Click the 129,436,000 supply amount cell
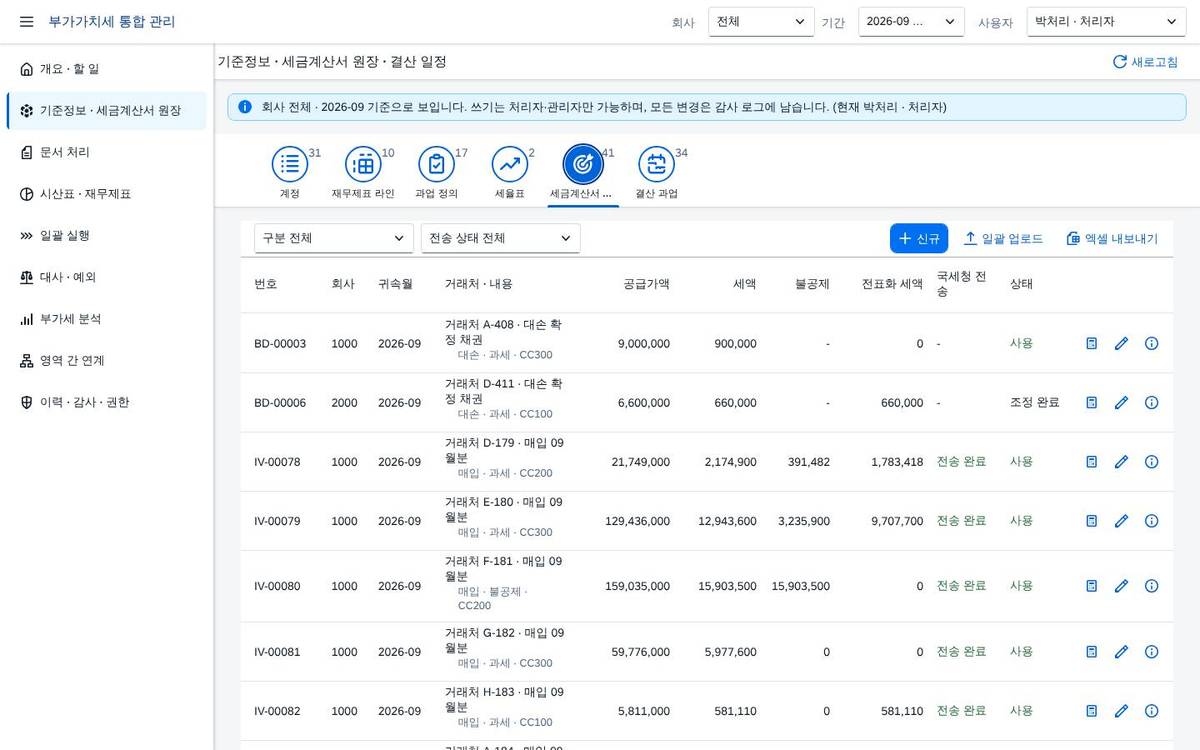This screenshot has height=750, width=1200. (637, 521)
